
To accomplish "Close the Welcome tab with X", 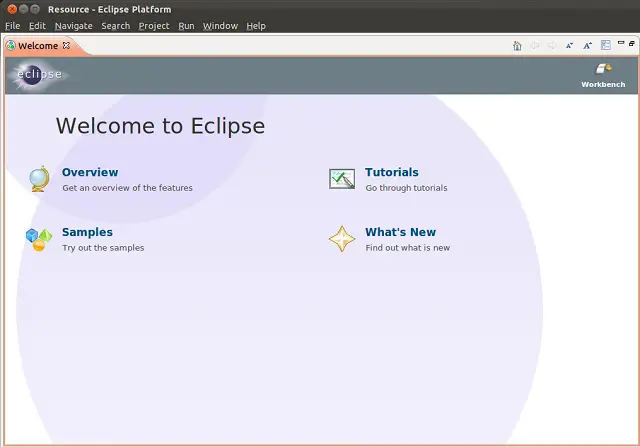I will click(x=66, y=45).
